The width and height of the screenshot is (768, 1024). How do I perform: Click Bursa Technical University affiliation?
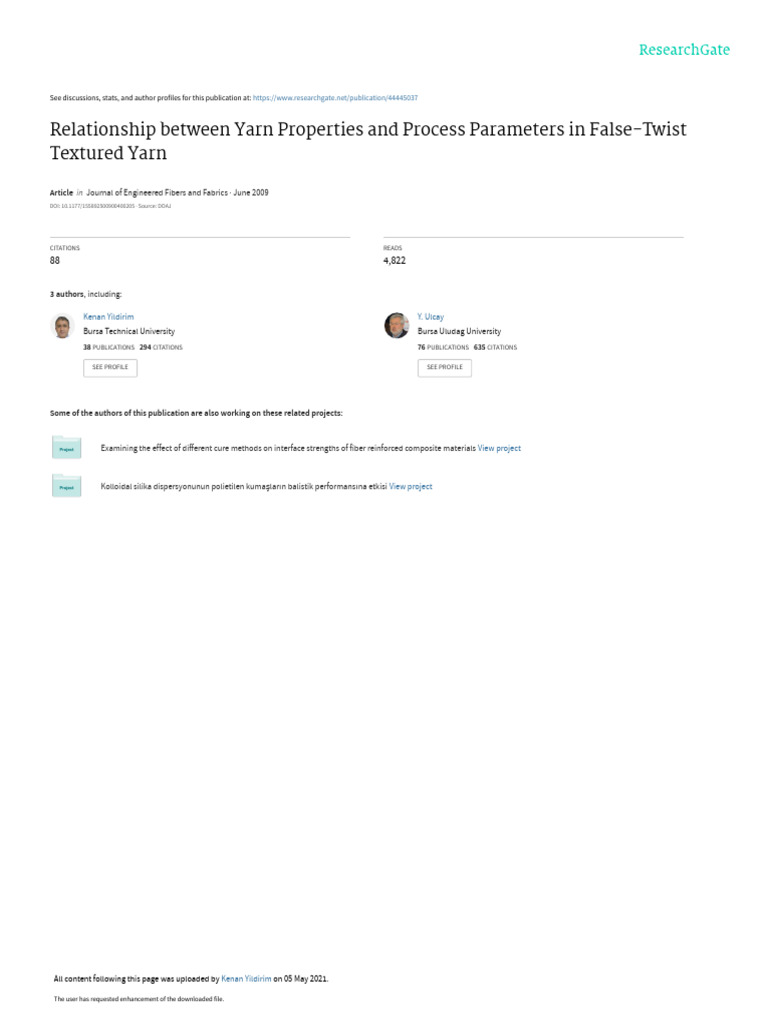(x=129, y=331)
